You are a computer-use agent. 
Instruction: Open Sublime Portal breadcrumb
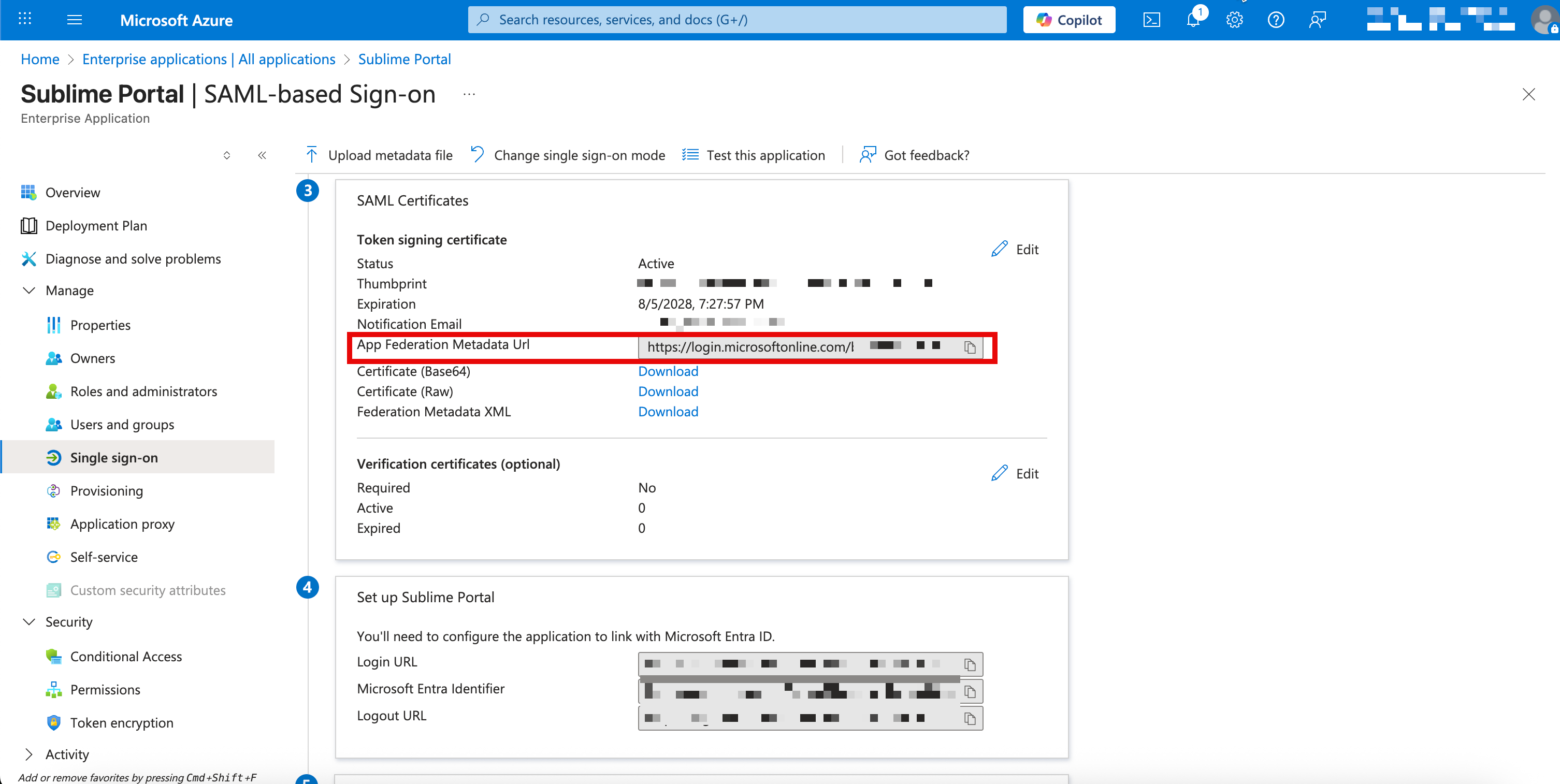pyautogui.click(x=405, y=60)
